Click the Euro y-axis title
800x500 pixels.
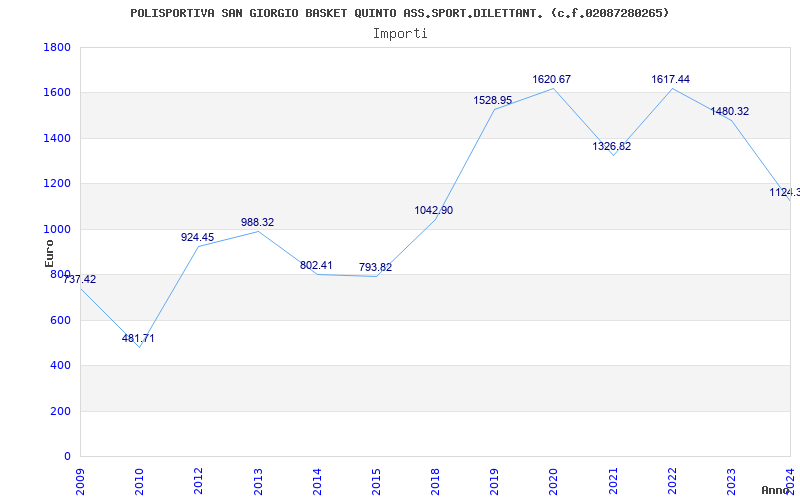(x=49, y=254)
